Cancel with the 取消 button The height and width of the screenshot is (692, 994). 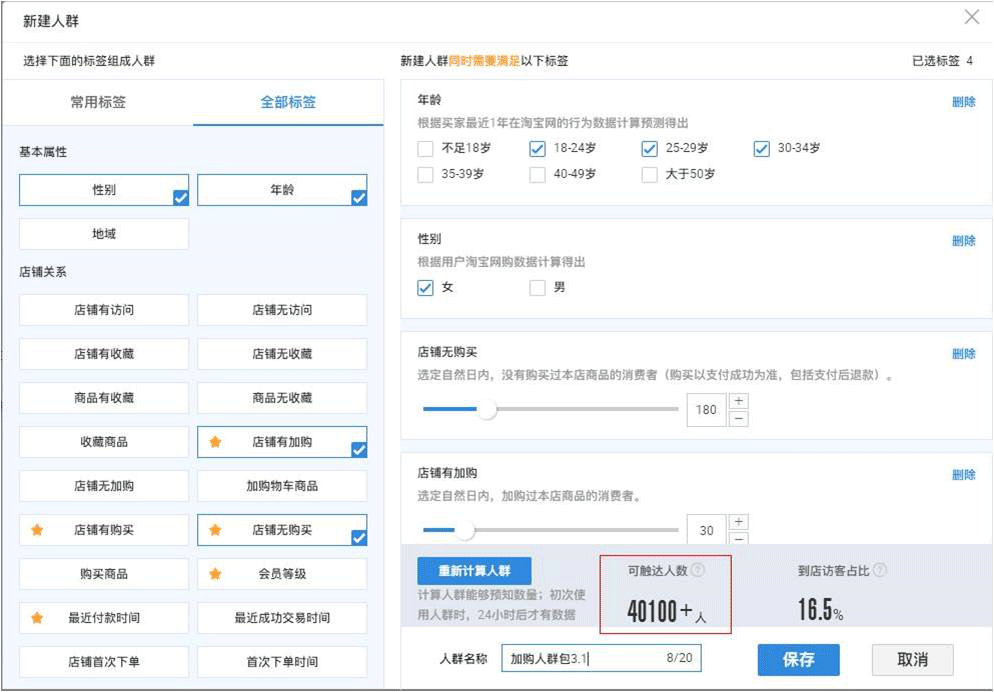[912, 659]
